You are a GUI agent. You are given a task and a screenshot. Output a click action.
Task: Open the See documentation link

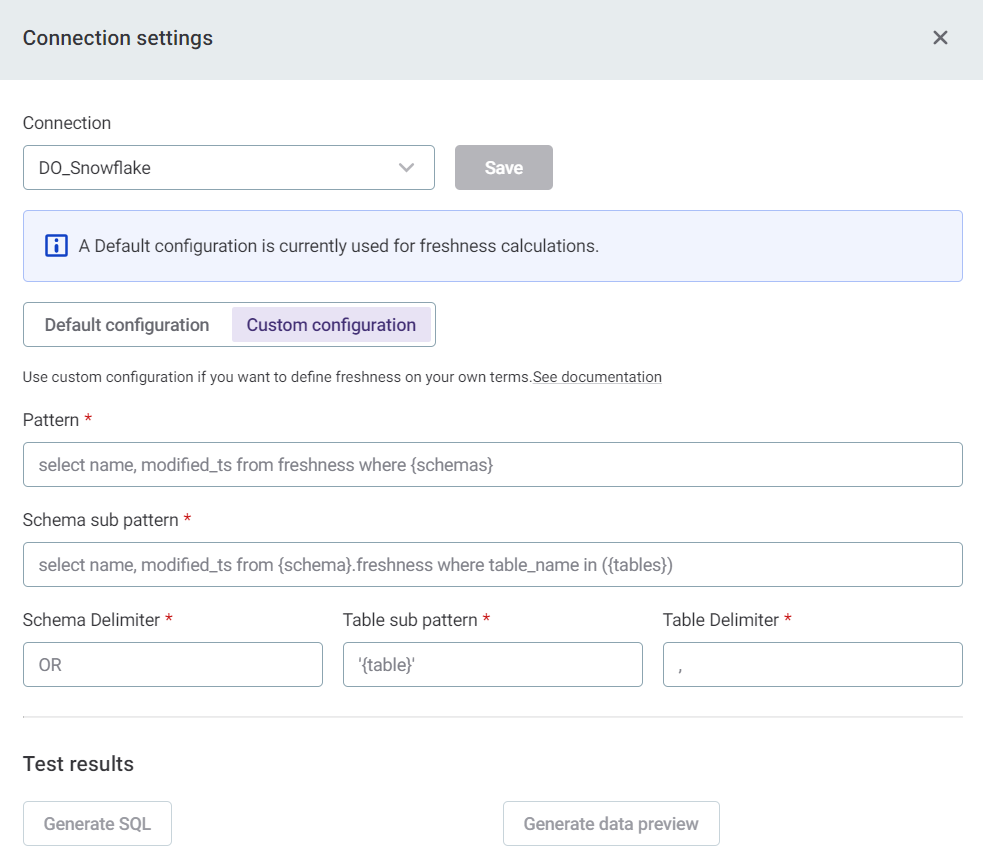pyautogui.click(x=597, y=377)
